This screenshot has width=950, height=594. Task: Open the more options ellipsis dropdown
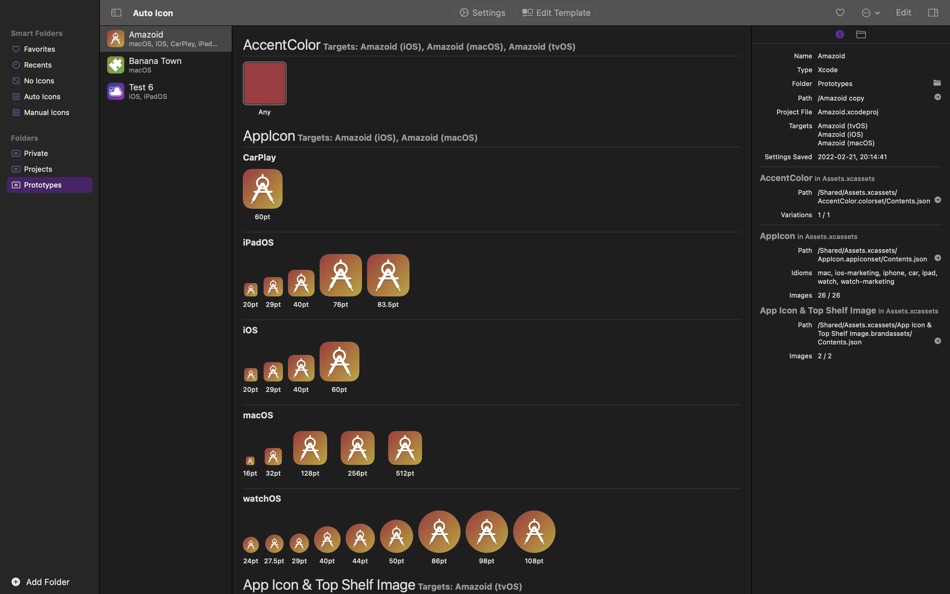tap(871, 13)
